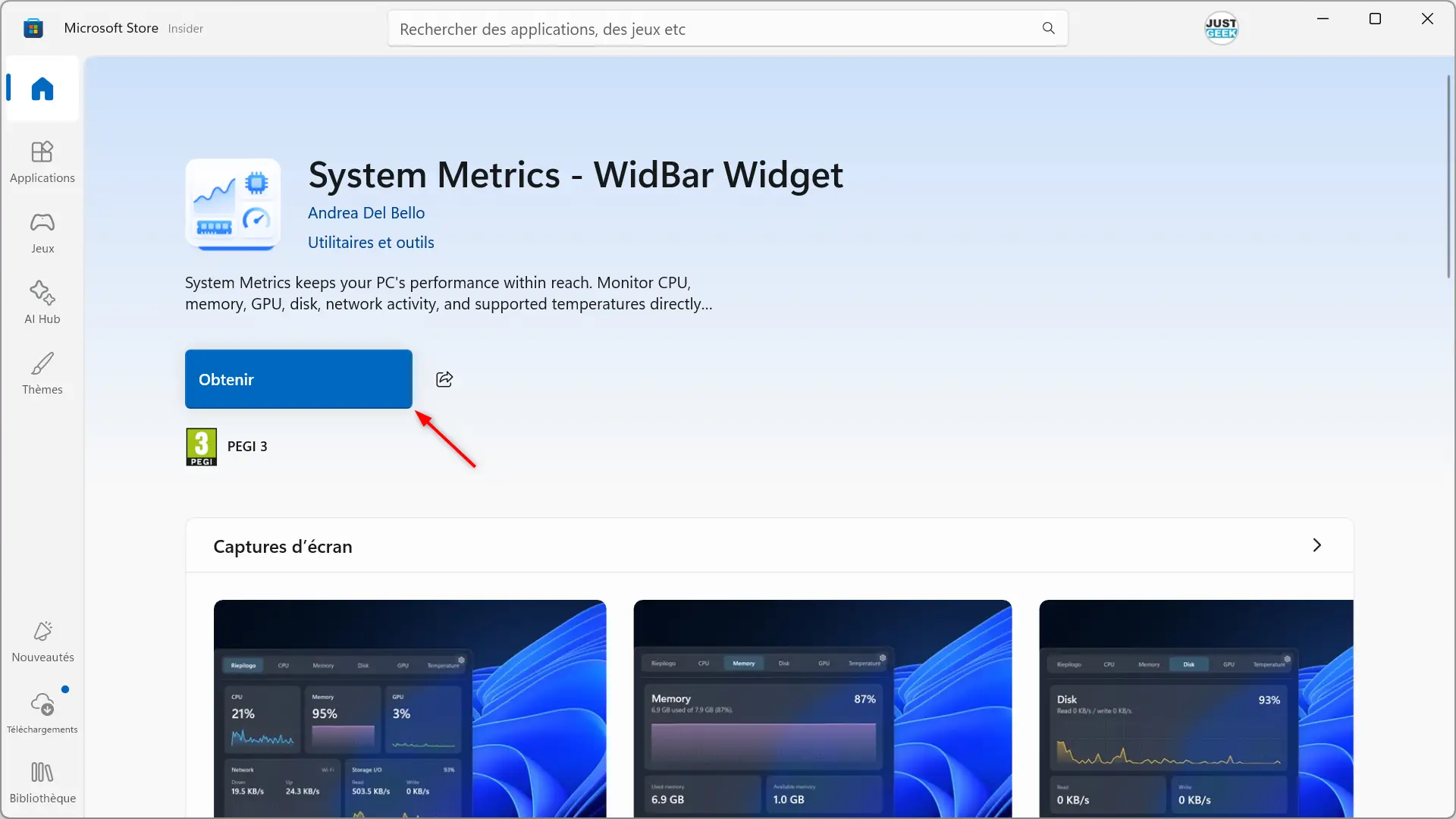The image size is (1456, 819).
Task: Open the AI Hub section
Action: click(x=42, y=303)
